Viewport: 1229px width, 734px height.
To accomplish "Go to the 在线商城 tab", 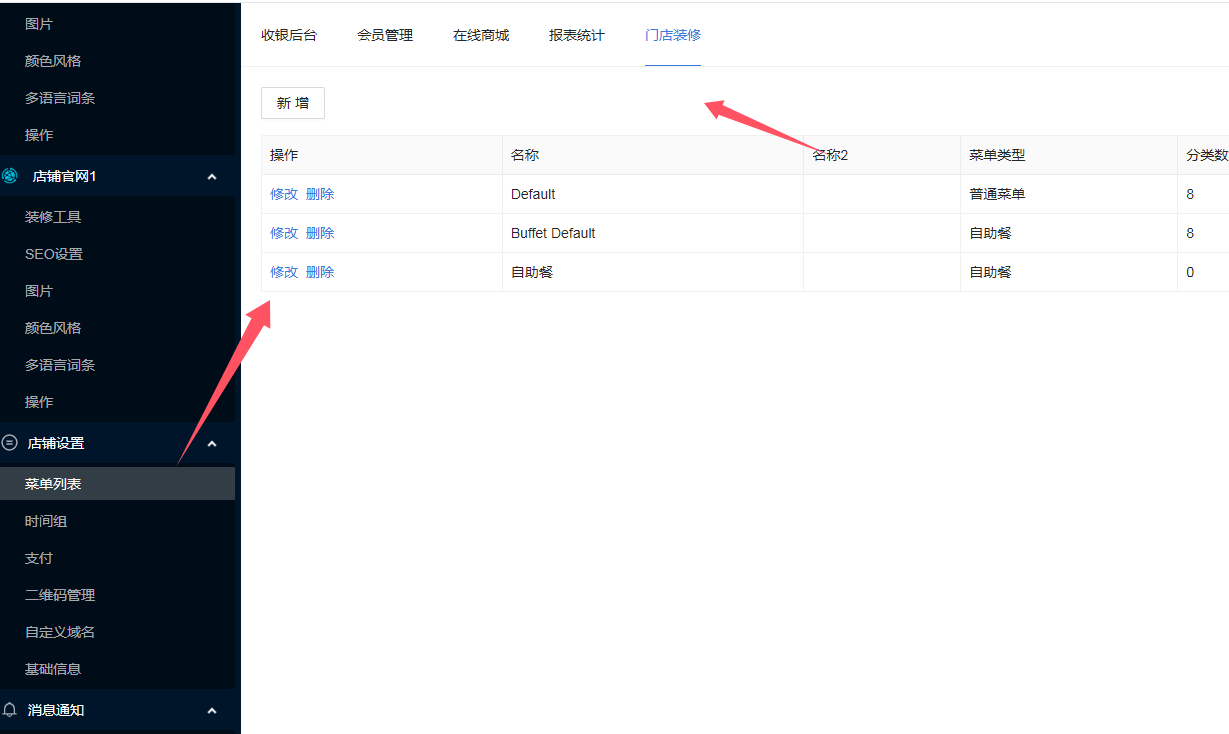I will coord(481,35).
